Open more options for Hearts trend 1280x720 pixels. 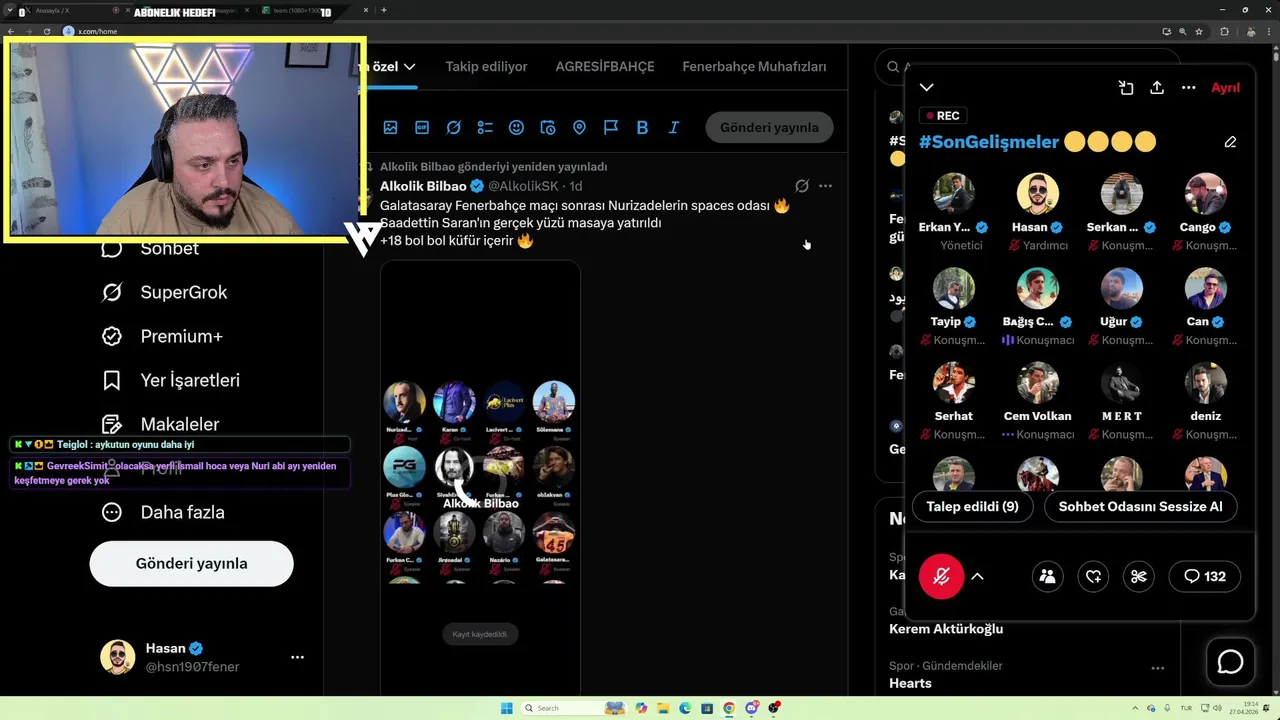pos(1157,667)
